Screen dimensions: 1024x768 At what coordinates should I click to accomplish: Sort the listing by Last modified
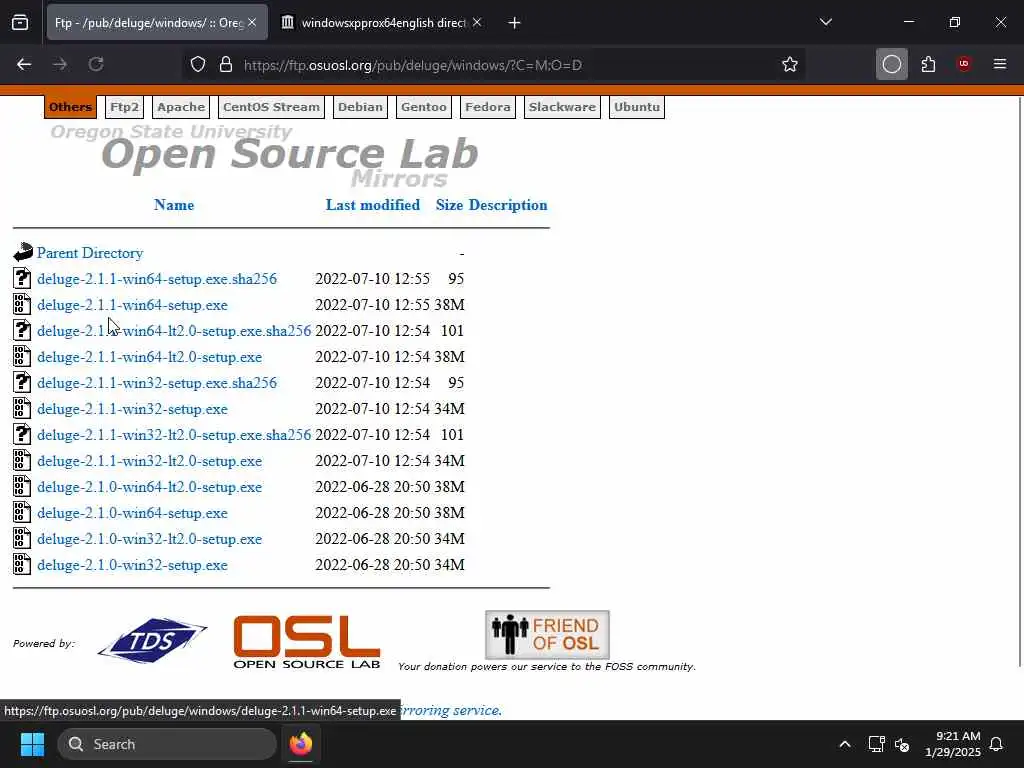coord(373,205)
